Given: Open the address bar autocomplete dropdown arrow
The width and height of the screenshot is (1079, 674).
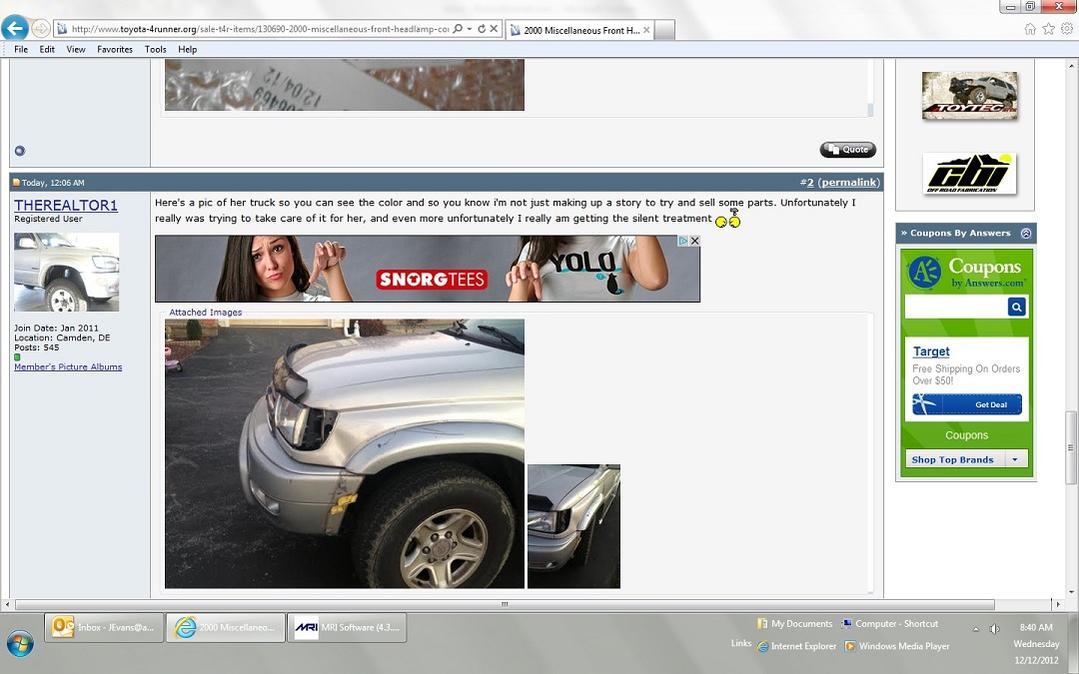Looking at the screenshot, I should click(x=469, y=29).
